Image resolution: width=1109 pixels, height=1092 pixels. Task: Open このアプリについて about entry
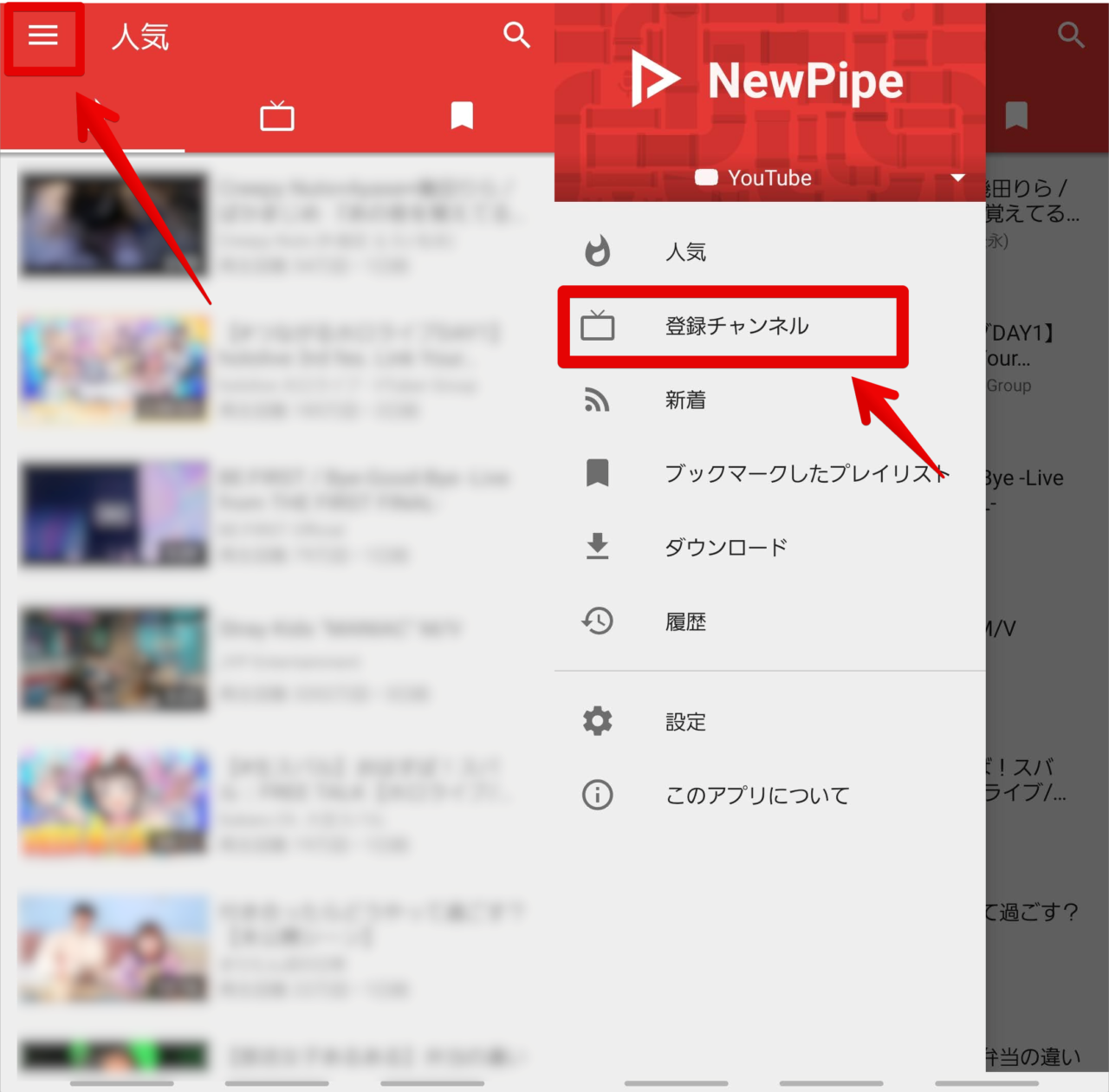click(x=770, y=795)
